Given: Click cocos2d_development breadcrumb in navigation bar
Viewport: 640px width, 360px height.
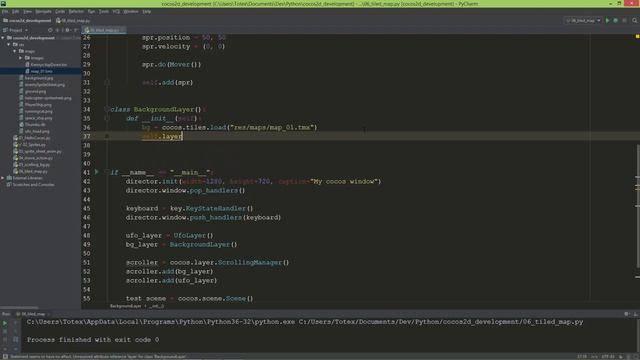Looking at the screenshot, I should 27,20.
